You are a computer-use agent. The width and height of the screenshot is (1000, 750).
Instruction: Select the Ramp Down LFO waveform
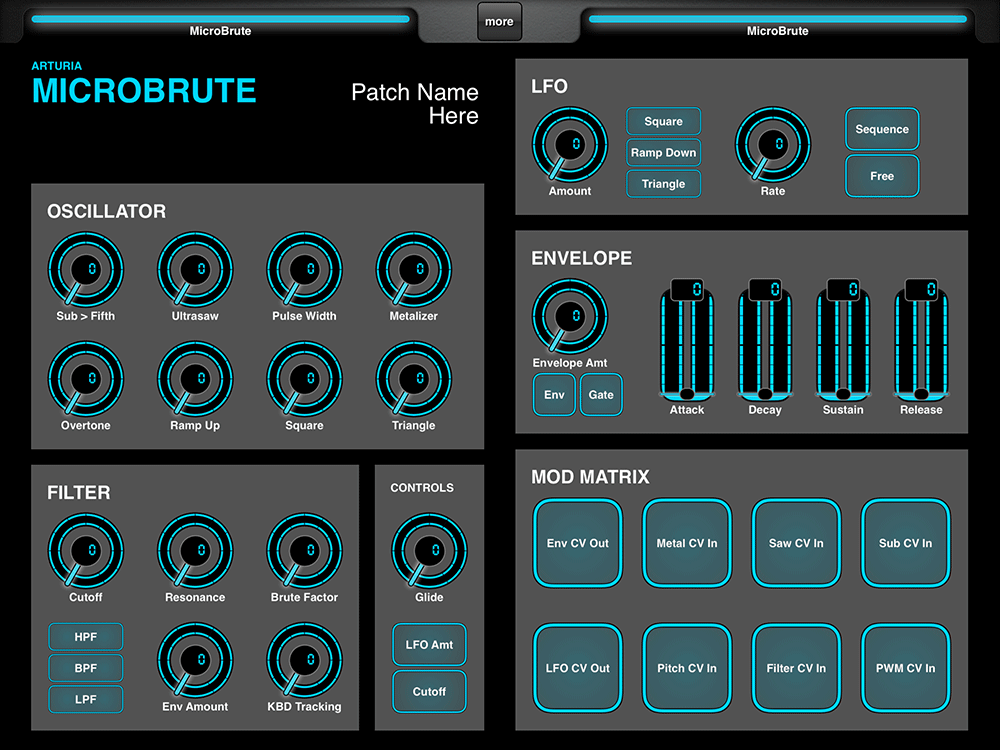tap(664, 153)
